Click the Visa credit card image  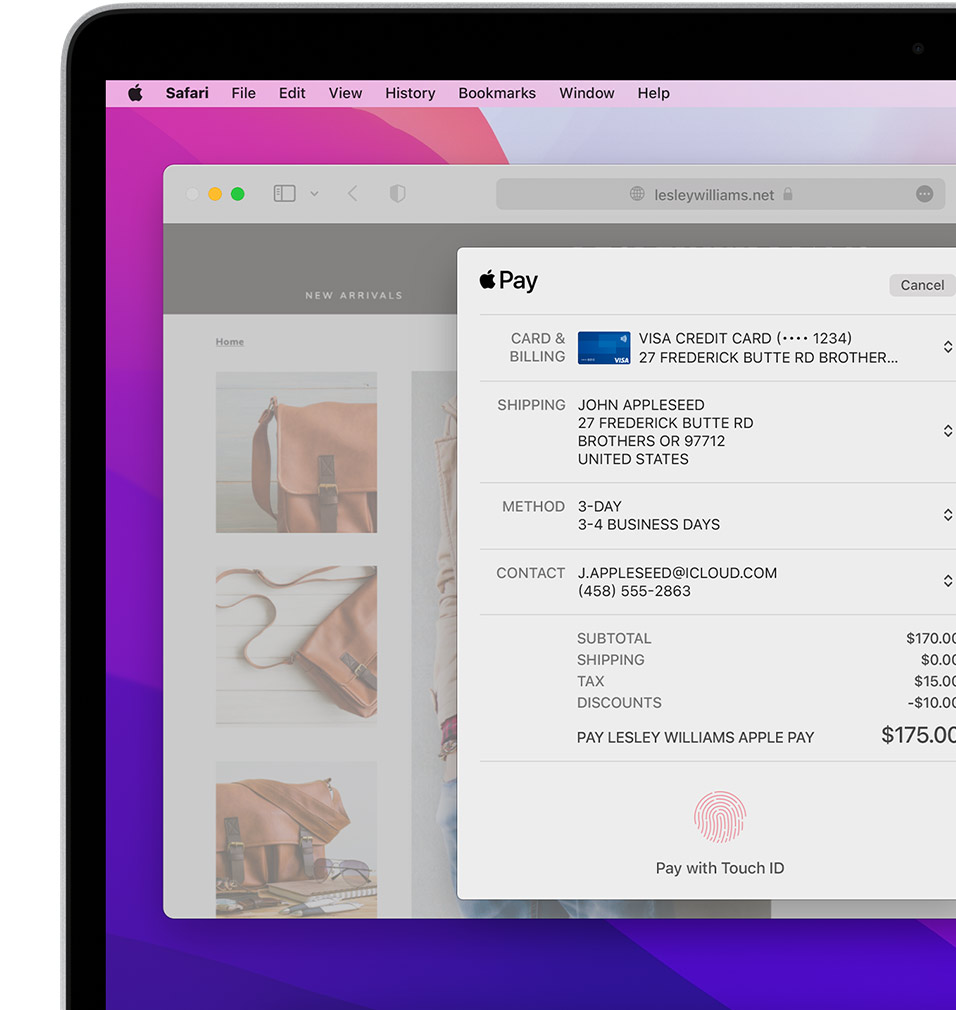point(604,348)
